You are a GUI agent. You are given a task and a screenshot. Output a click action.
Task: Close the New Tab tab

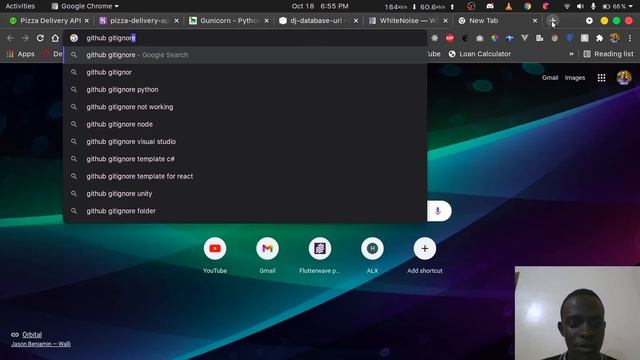[x=535, y=20]
